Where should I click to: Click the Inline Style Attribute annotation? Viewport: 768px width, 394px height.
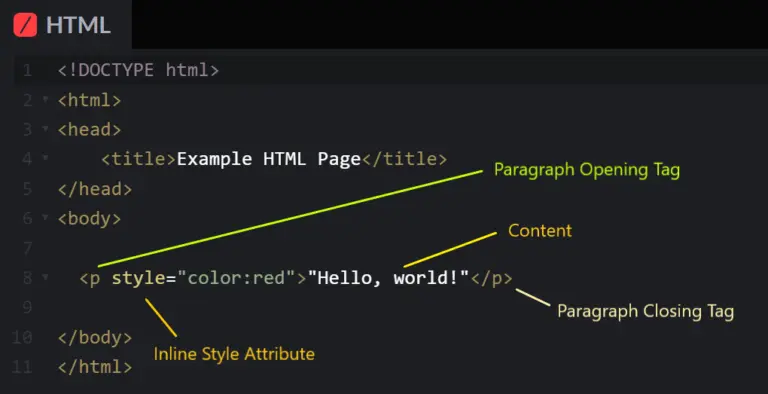click(x=234, y=354)
